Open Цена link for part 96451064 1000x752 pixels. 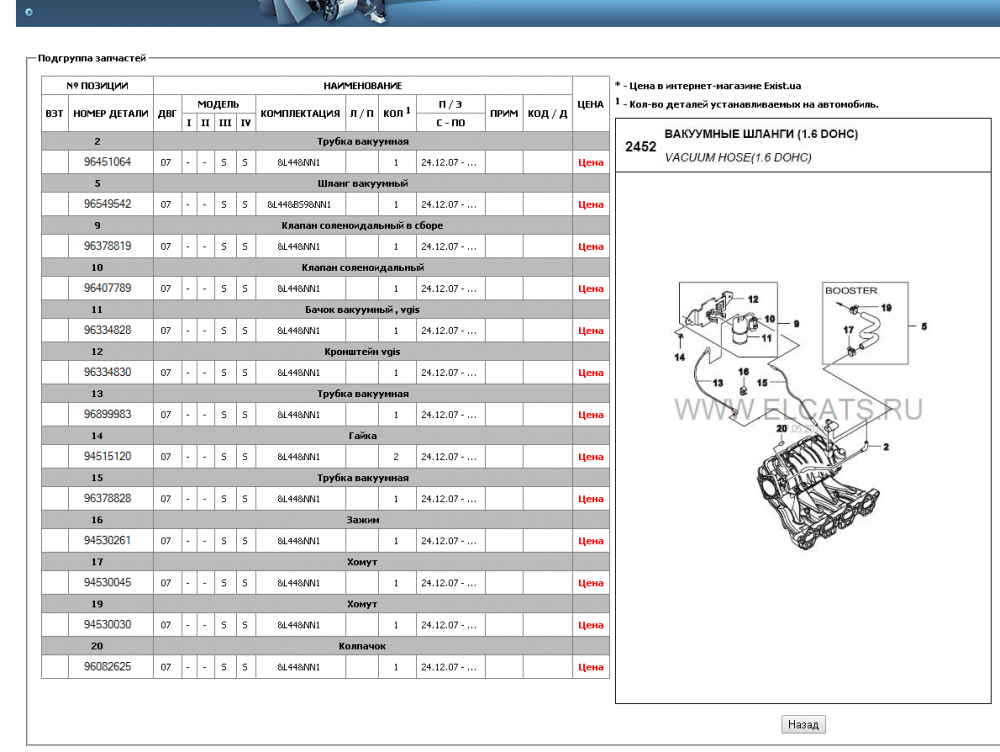click(591, 163)
